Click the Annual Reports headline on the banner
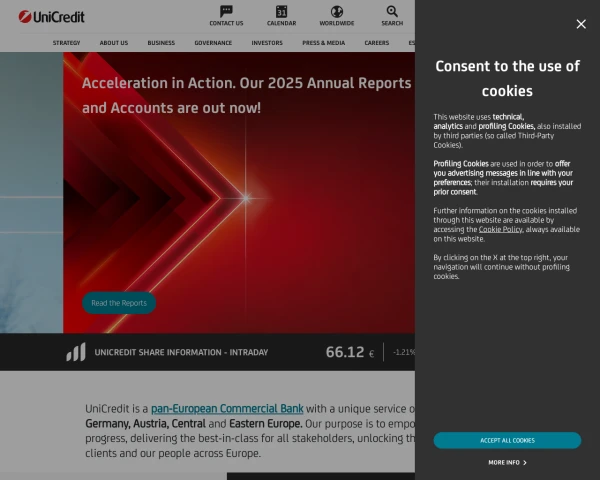600x480 pixels. point(246,95)
